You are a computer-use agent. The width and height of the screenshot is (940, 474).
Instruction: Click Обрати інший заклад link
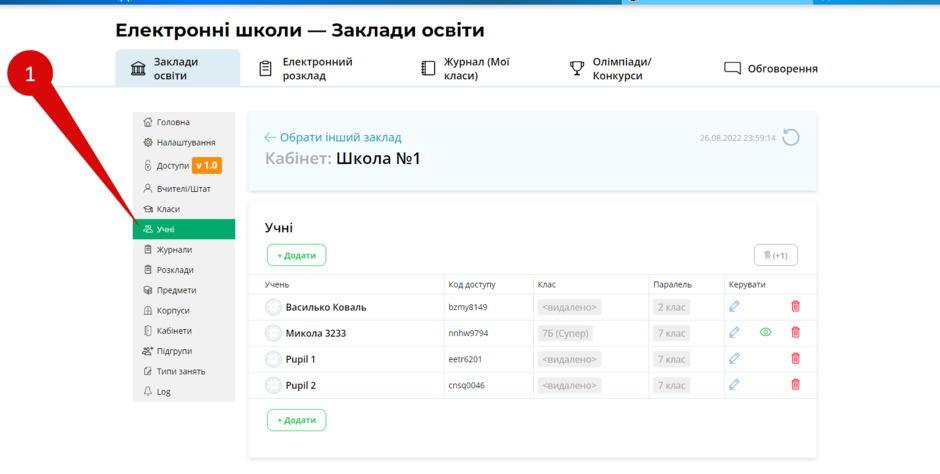click(x=333, y=138)
